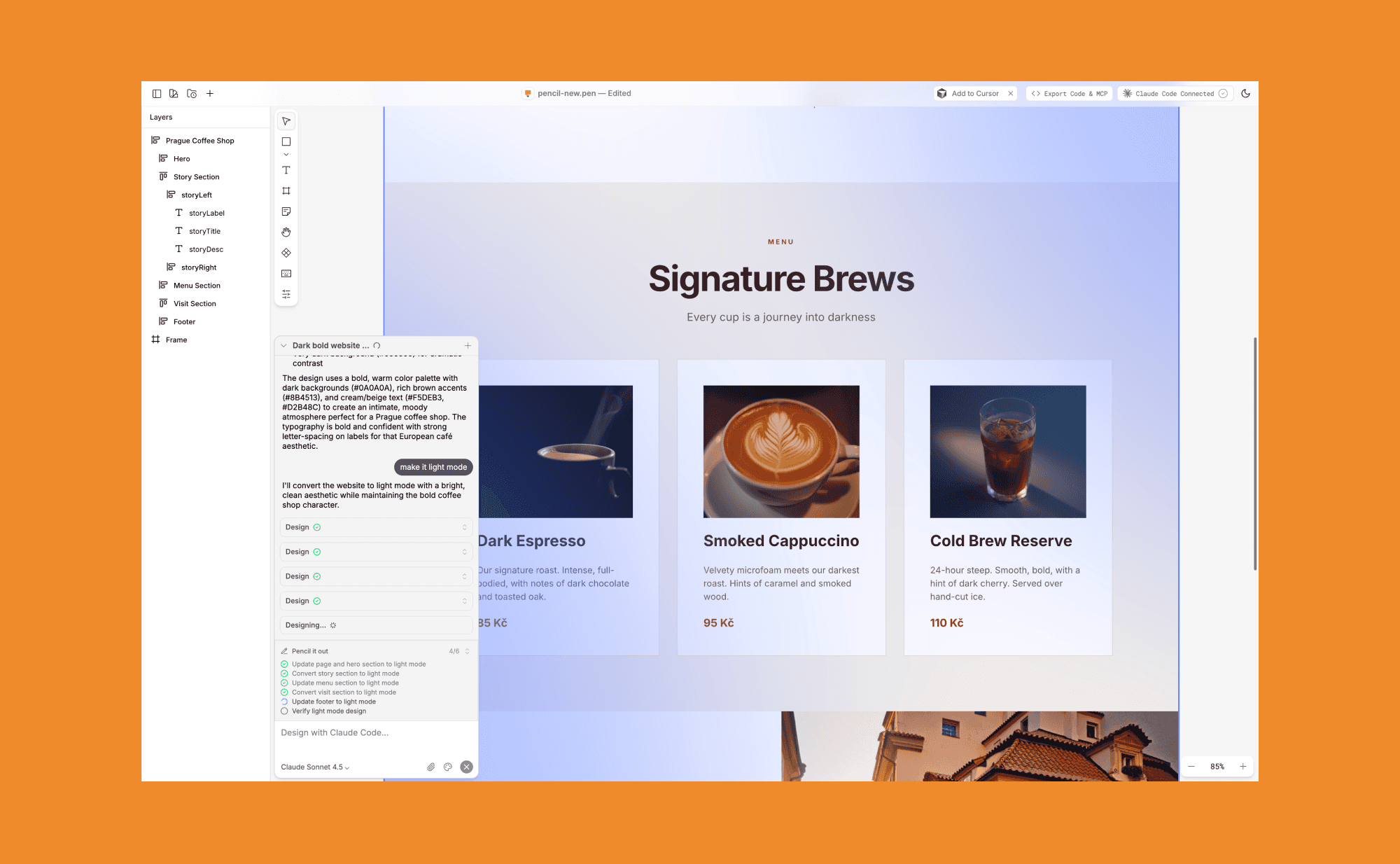Select the Menu Section layer
Image resolution: width=1400 pixels, height=864 pixels.
coord(197,286)
